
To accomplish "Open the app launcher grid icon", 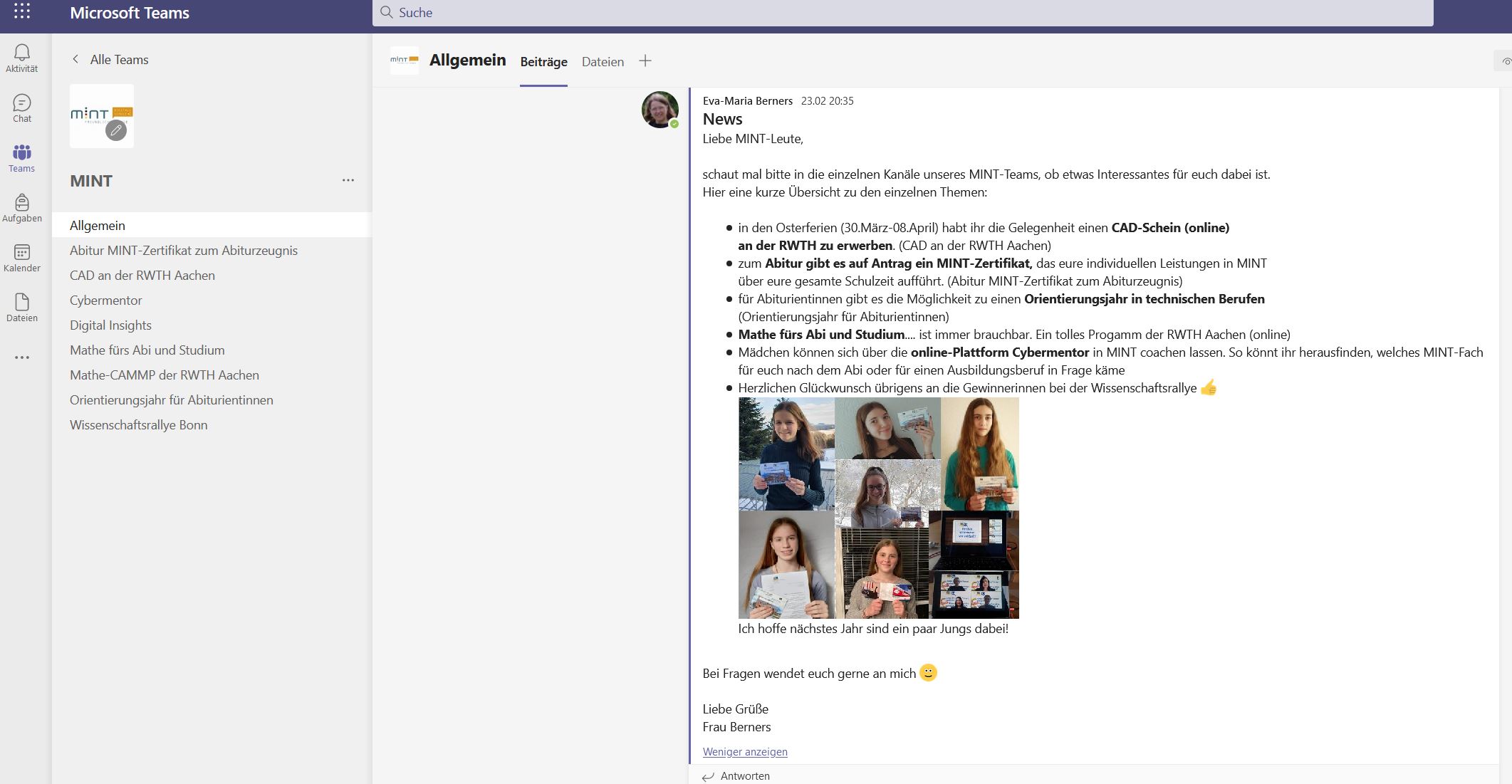I will [x=22, y=11].
